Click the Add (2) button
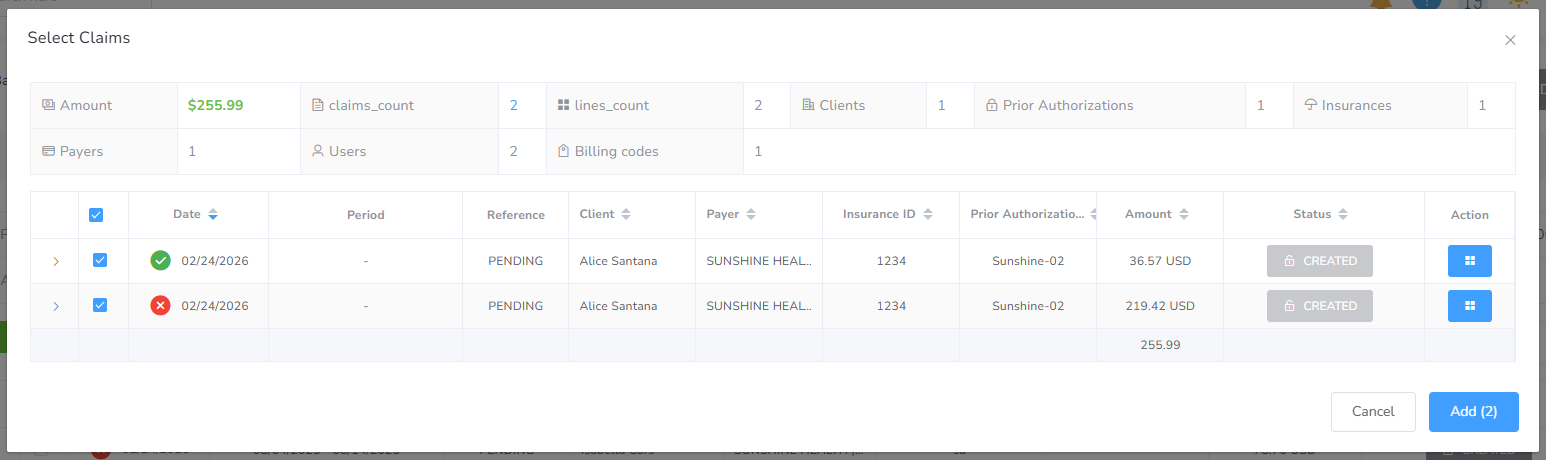This screenshot has width=1546, height=460. coord(1473,412)
